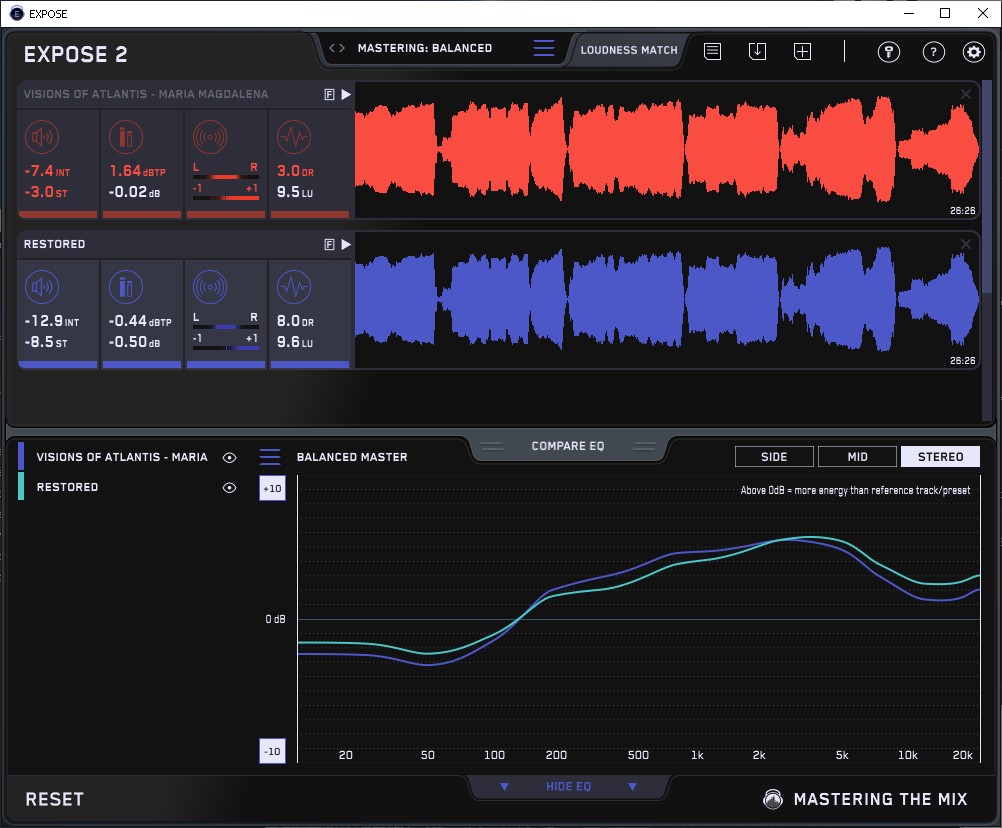Click the file icon on Visions of Atlantis track
The height and width of the screenshot is (828, 1002).
pyautogui.click(x=330, y=95)
